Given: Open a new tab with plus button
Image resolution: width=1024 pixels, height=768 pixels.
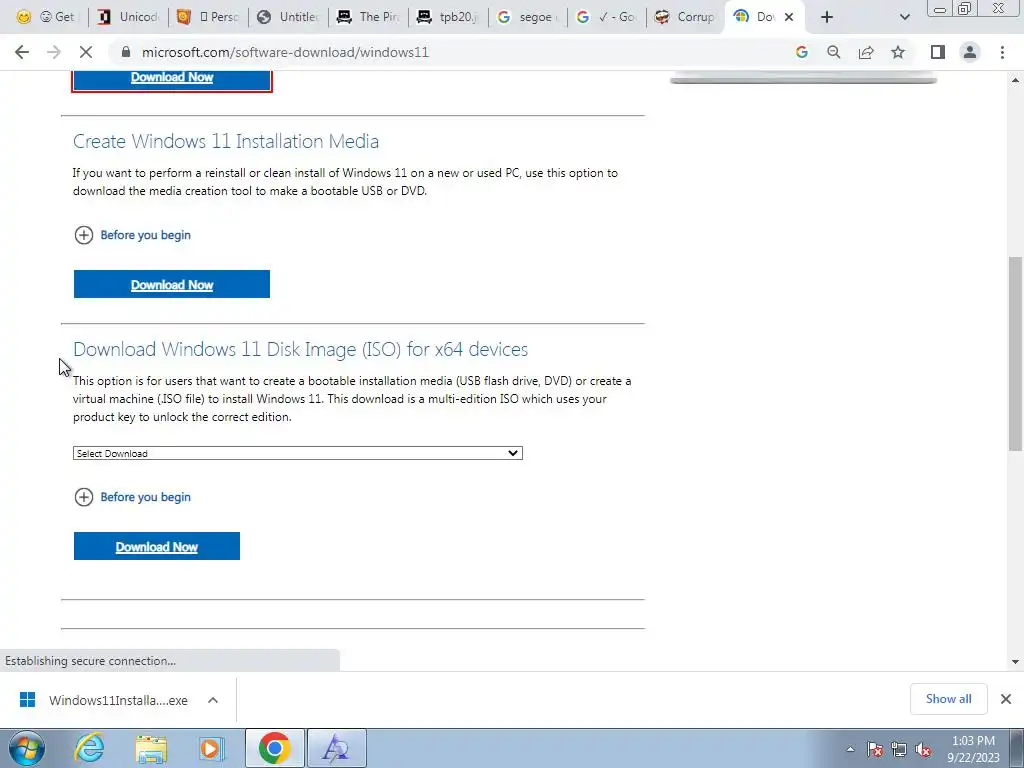Looking at the screenshot, I should [x=827, y=17].
